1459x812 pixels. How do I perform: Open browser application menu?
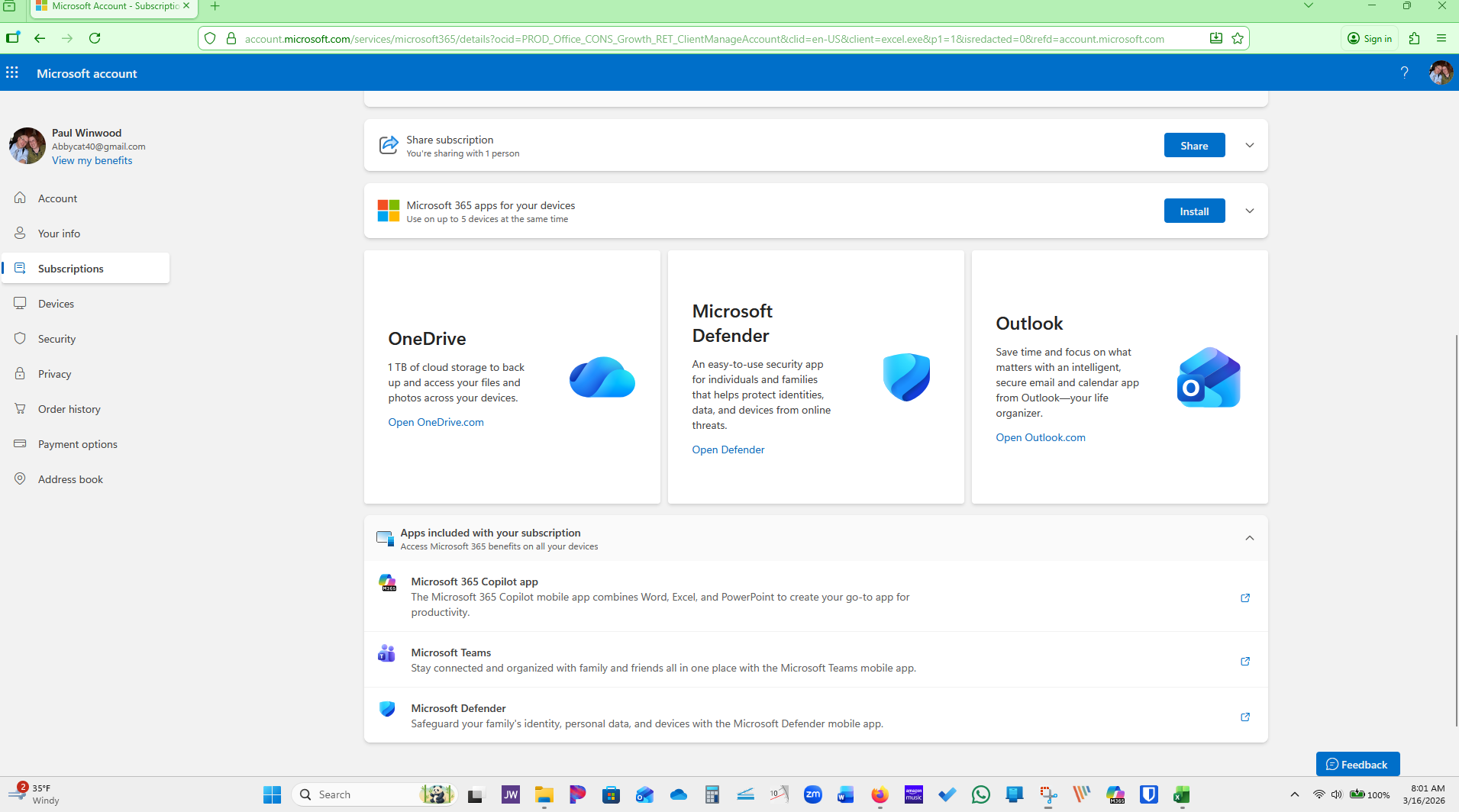point(1441,38)
